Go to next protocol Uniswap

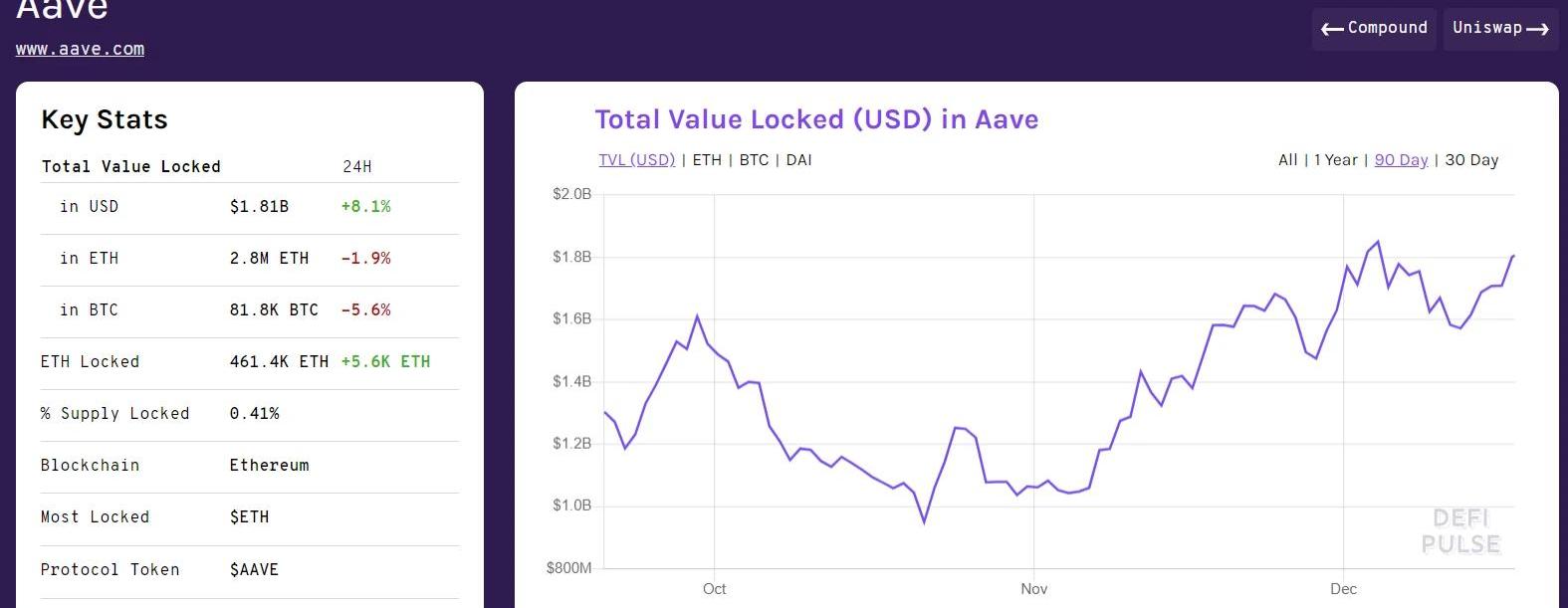click(x=1499, y=28)
